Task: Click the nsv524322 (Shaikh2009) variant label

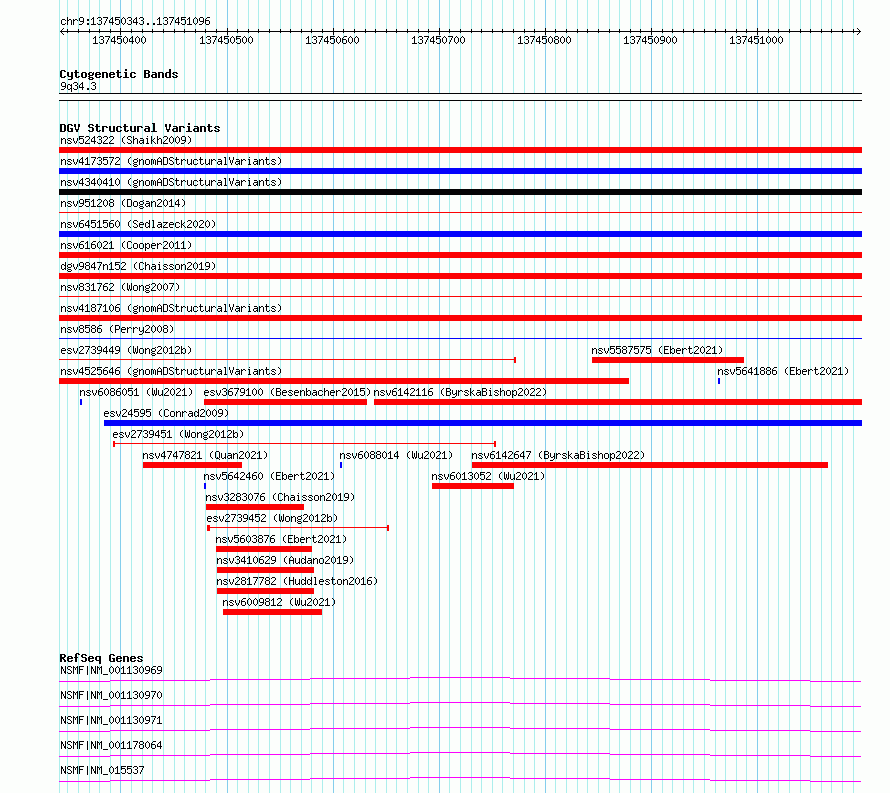Action: click(x=126, y=140)
